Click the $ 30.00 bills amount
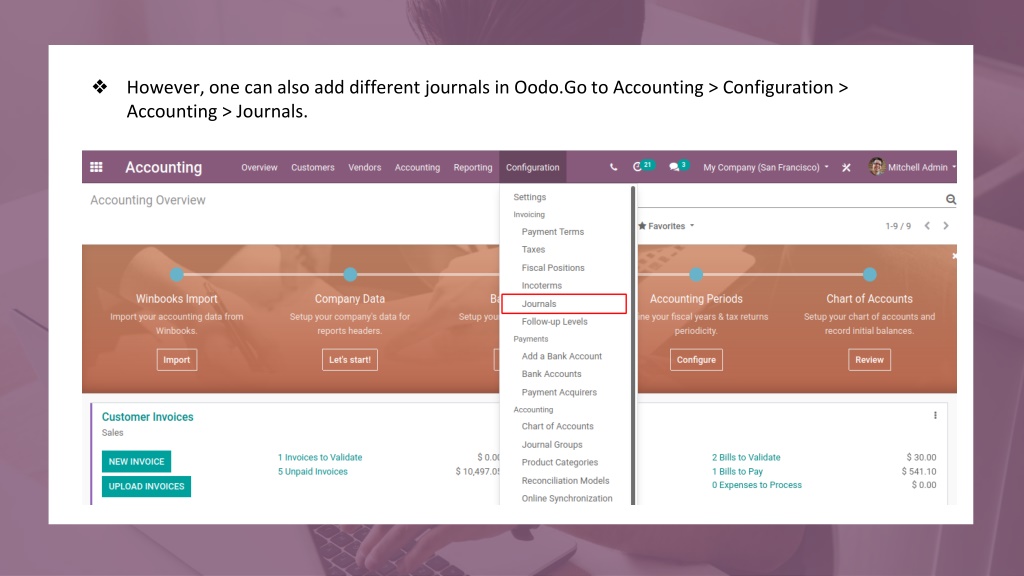 (921, 457)
